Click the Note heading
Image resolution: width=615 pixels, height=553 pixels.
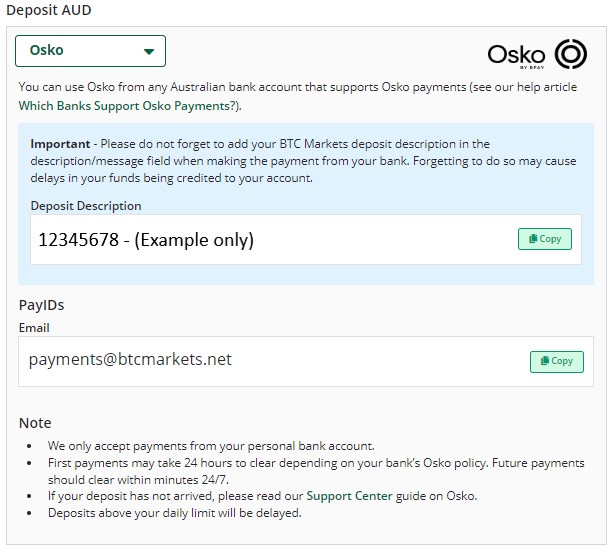(x=35, y=423)
